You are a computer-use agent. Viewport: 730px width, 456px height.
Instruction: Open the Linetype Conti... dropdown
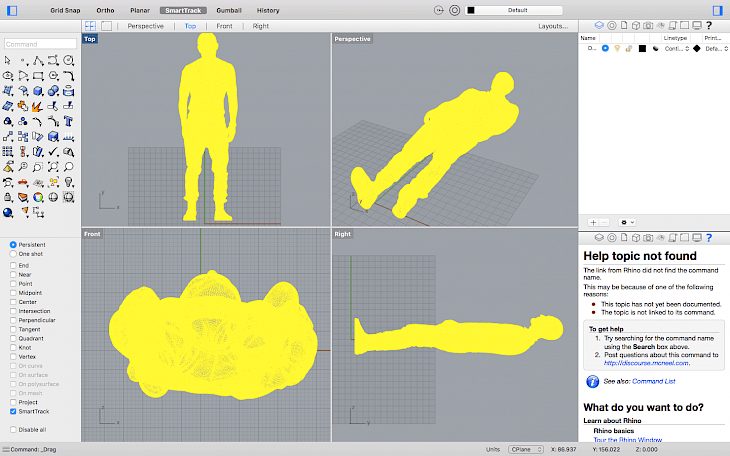click(x=676, y=48)
